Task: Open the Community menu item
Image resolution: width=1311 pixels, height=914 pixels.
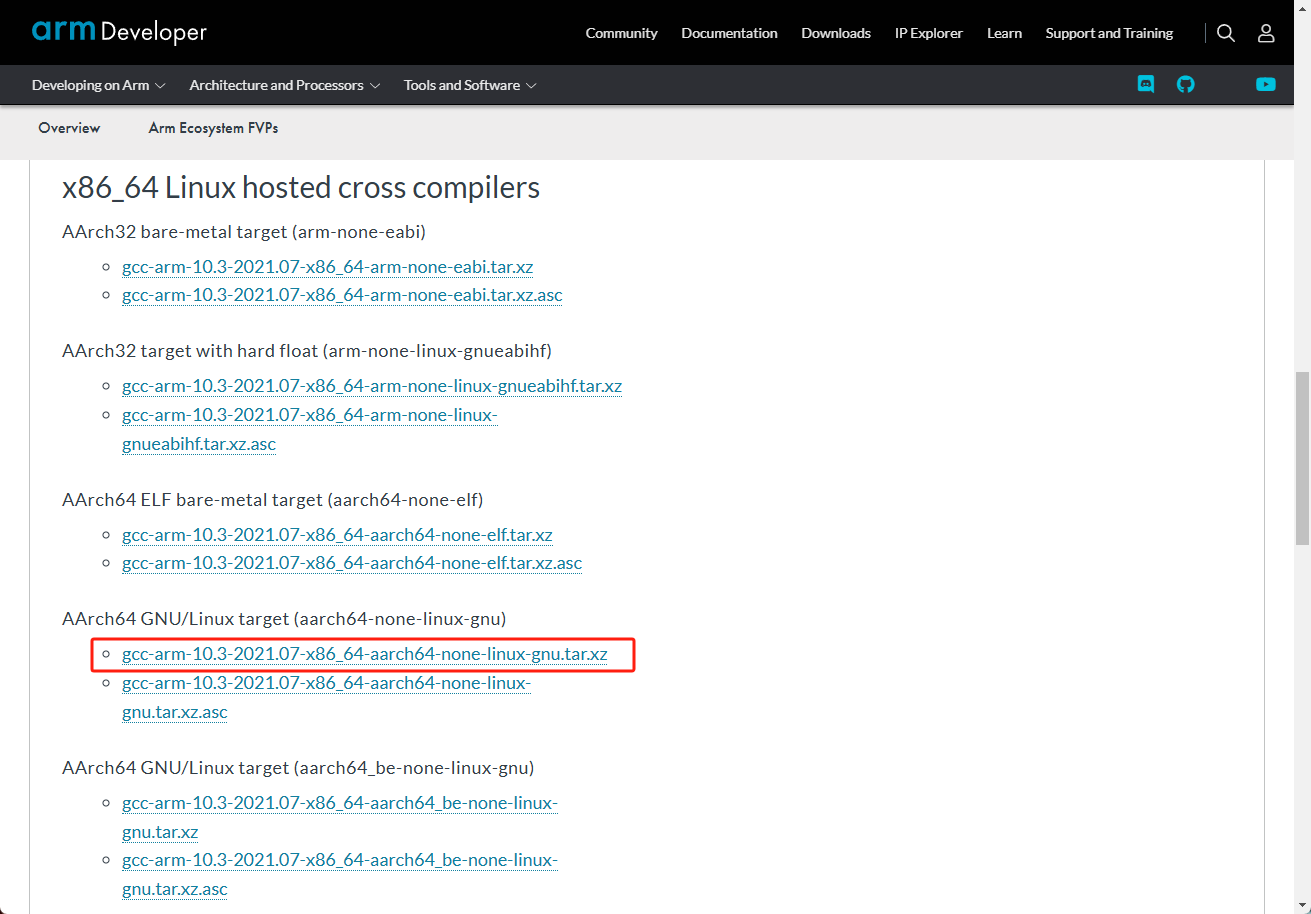Action: [621, 33]
